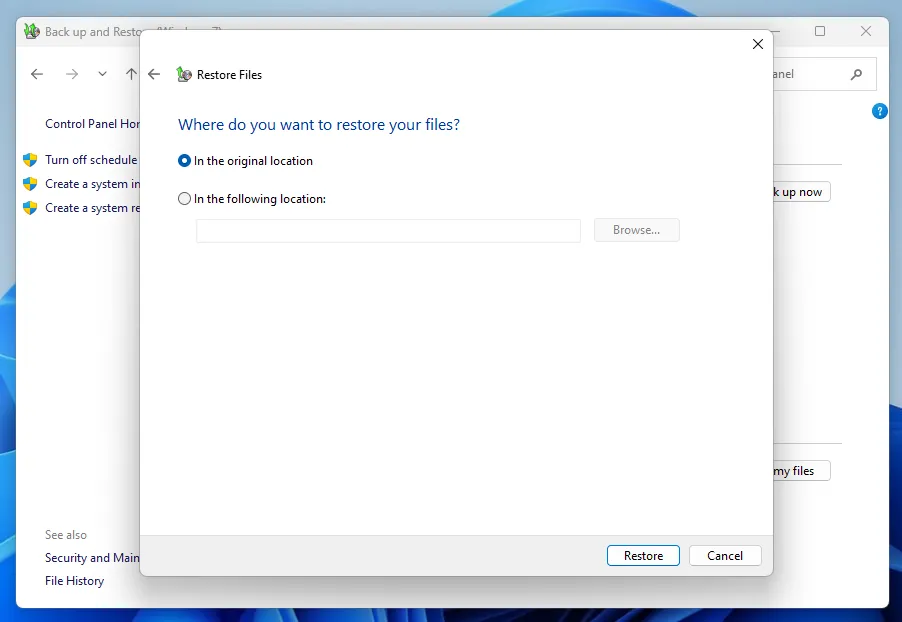This screenshot has width=902, height=622.
Task: Click the up arrow to parent folder
Action: click(x=130, y=74)
